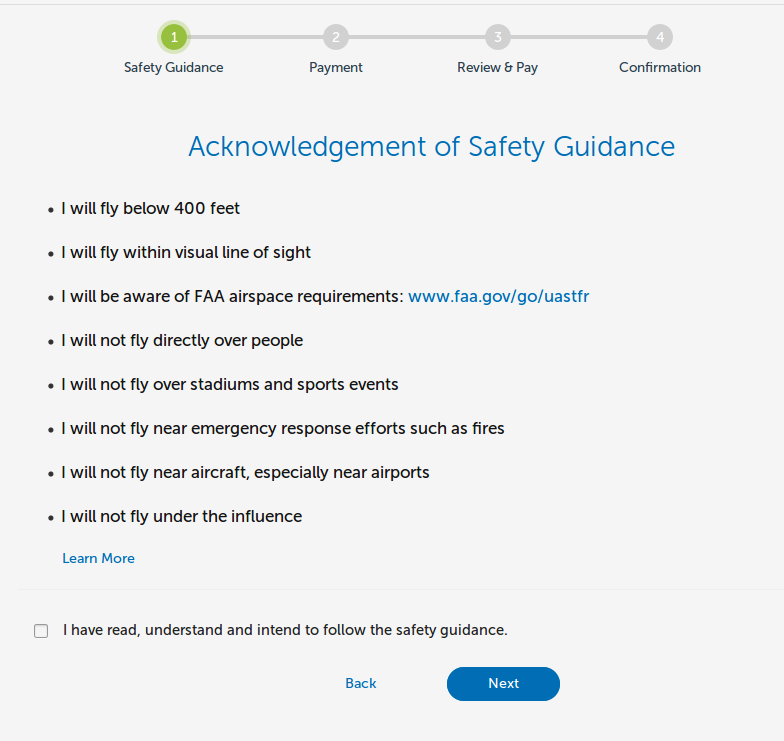Click the 'I will fly below 400 feet' item
784x741 pixels.
click(x=150, y=208)
